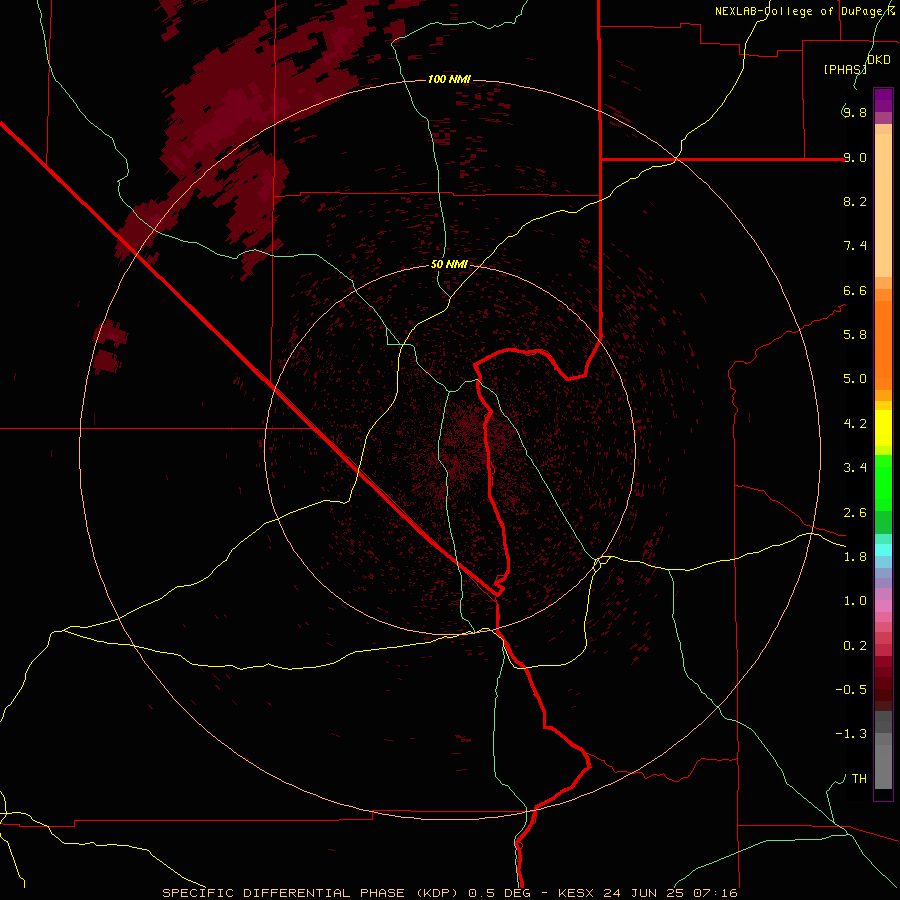The height and width of the screenshot is (900, 900).
Task: Click the -1.3 scale label
Action: [851, 734]
